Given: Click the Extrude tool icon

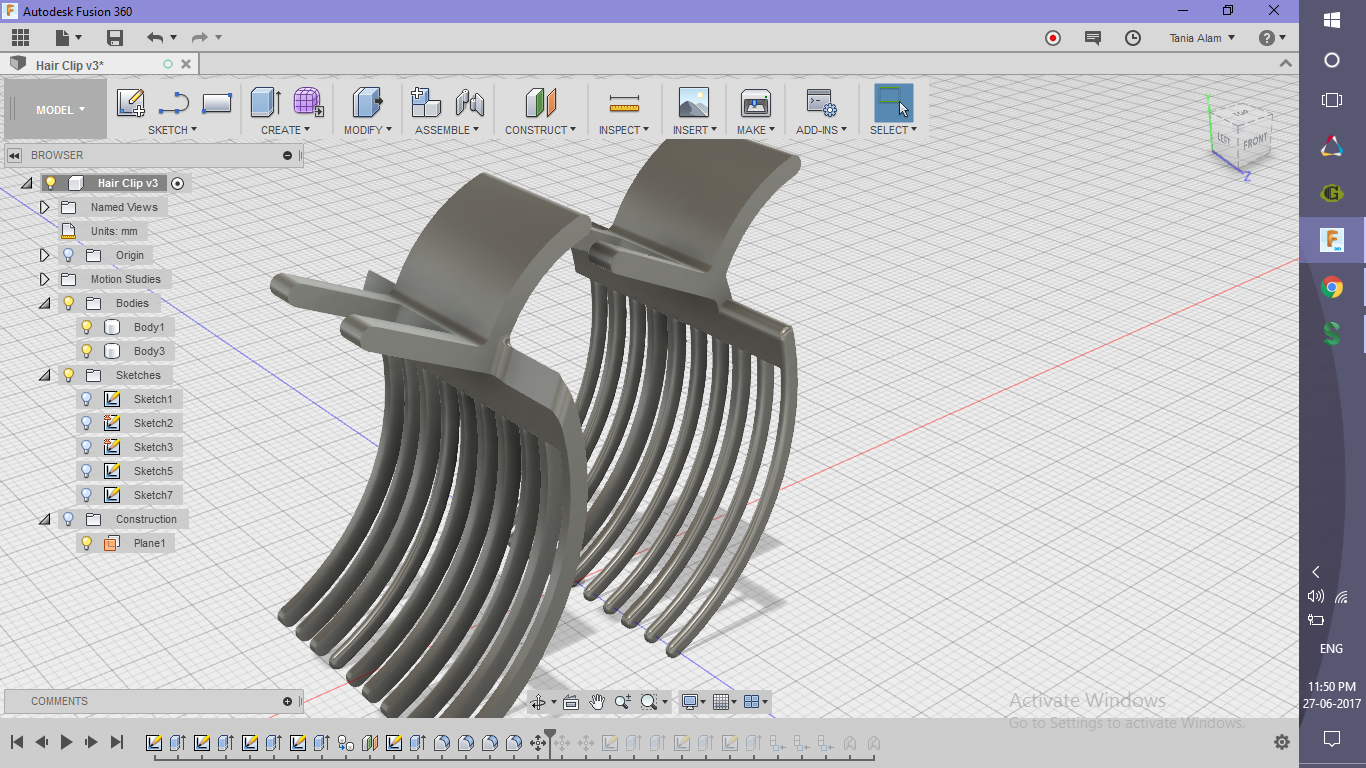Looking at the screenshot, I should click(266, 102).
